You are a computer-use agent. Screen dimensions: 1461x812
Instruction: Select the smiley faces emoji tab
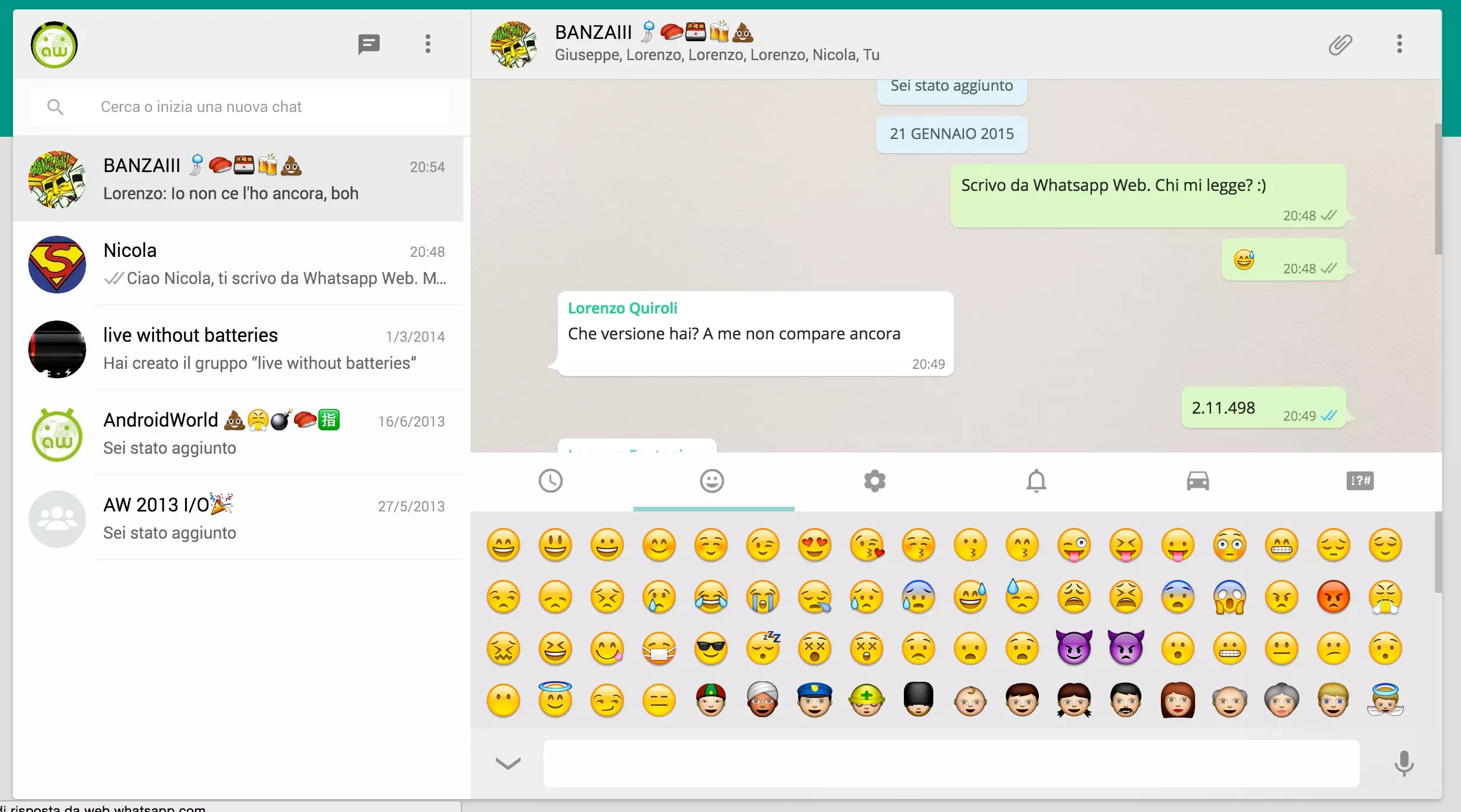(712, 481)
